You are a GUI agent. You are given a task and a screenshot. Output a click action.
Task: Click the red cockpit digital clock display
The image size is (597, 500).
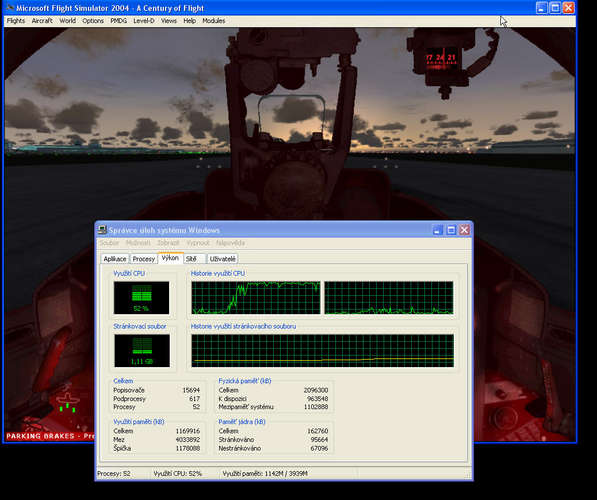(441, 58)
